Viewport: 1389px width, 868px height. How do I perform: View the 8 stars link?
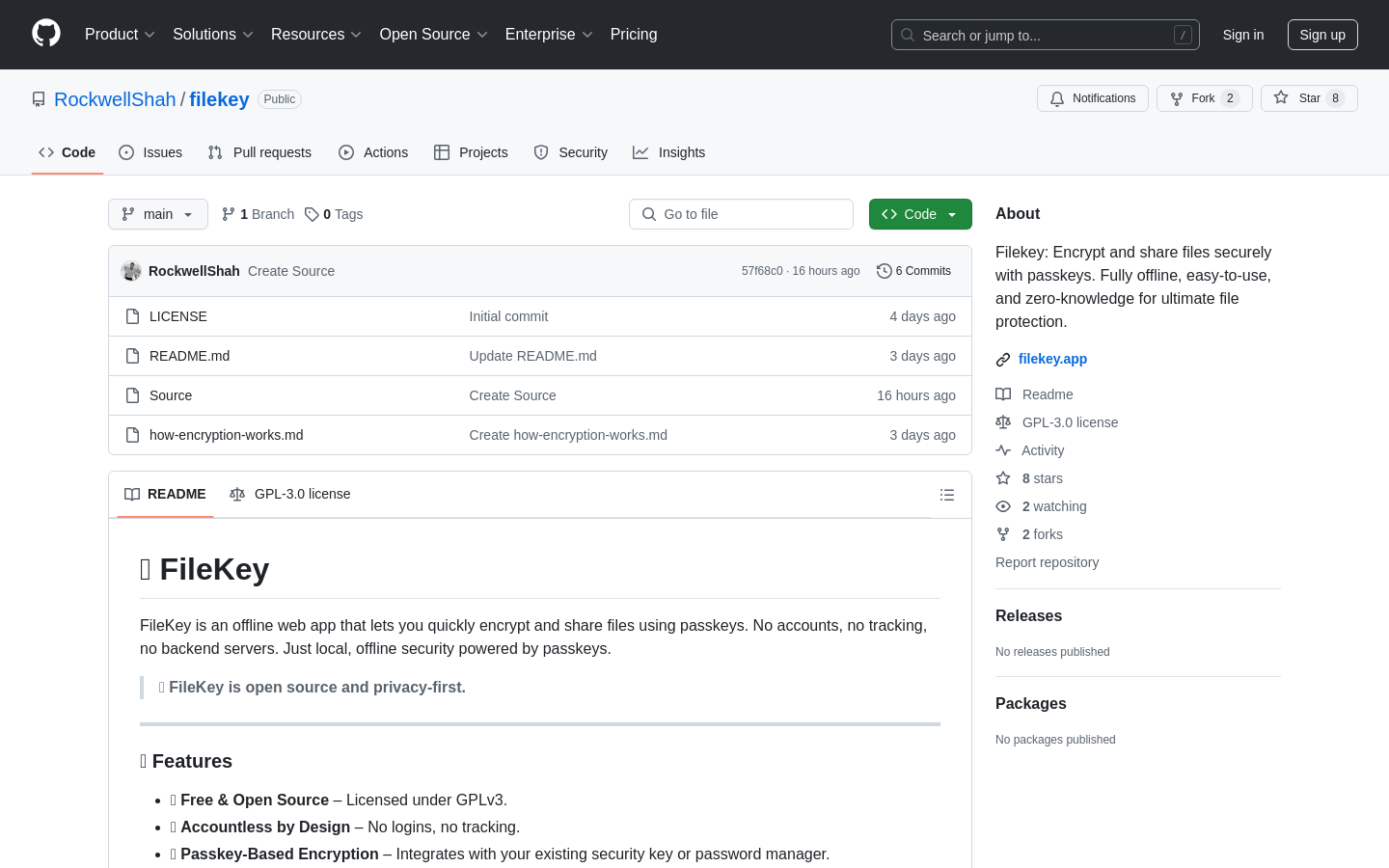tap(1043, 478)
